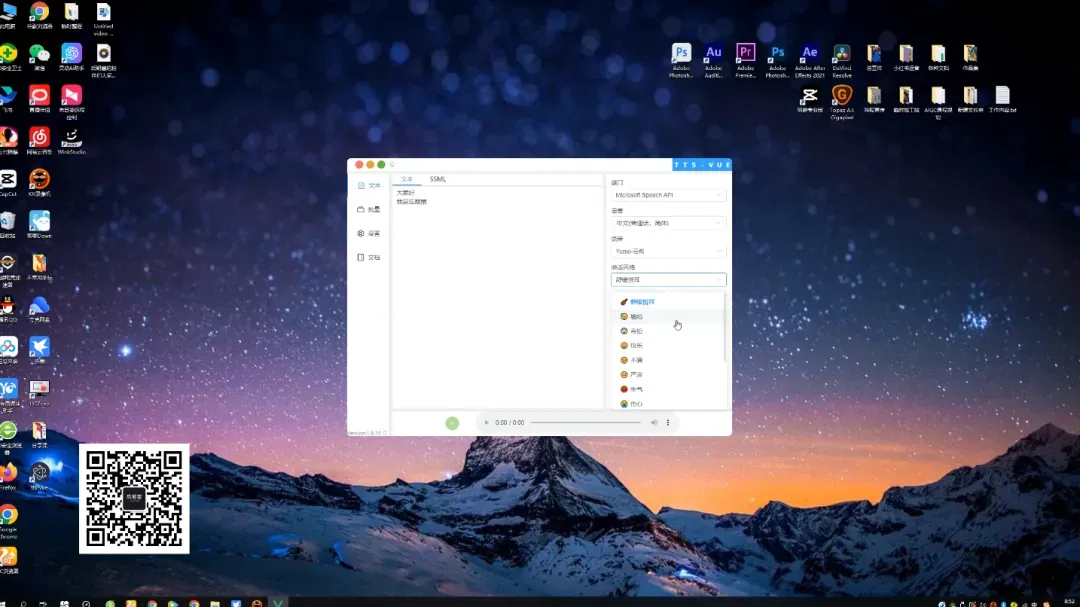Screen dimensions: 1080x607
Task: Open the tts-vue desktop shortcut icon
Action: (39, 476)
